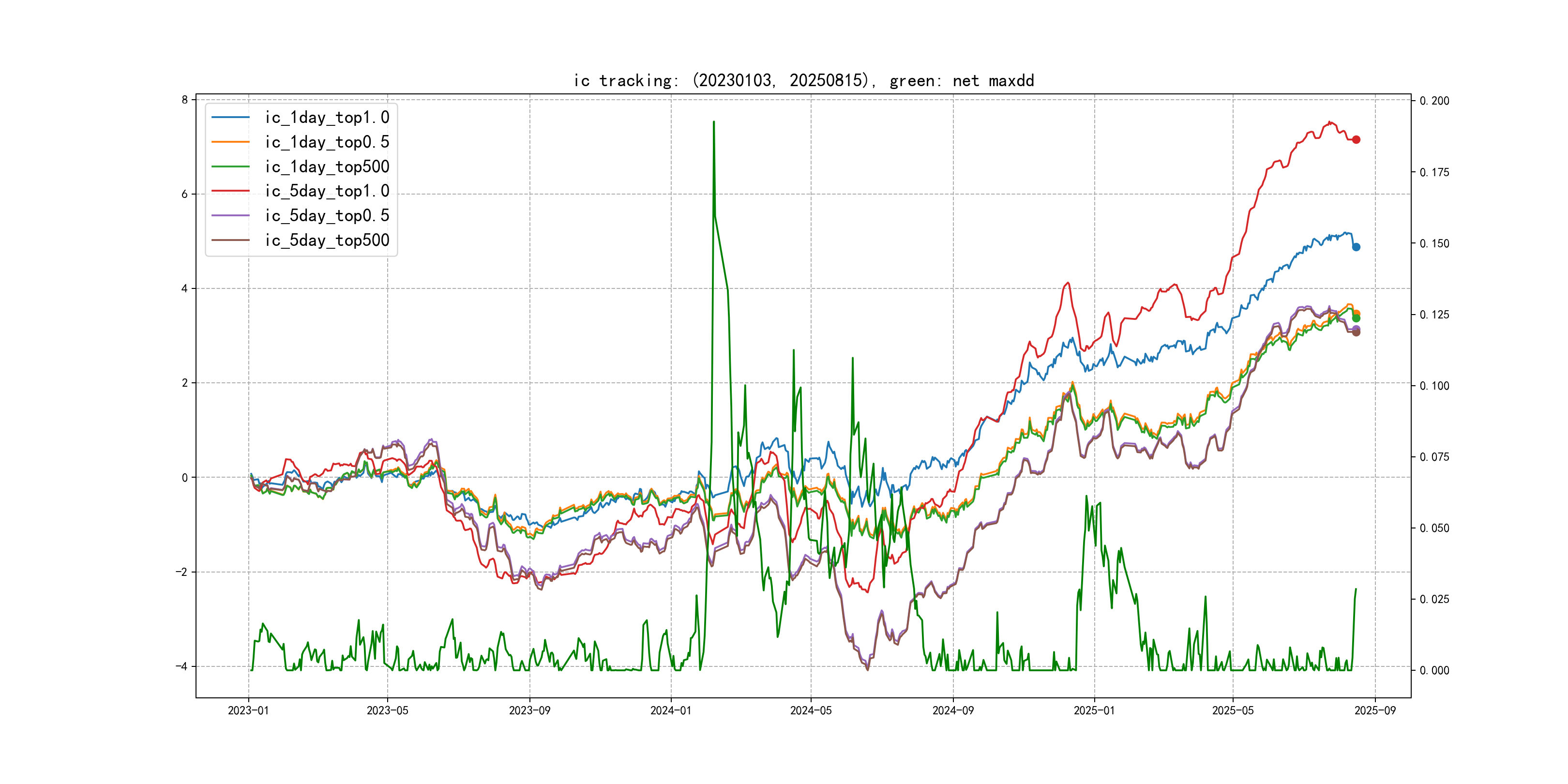
Task: Click x-axis tick label 2024-01
Action: click(671, 710)
